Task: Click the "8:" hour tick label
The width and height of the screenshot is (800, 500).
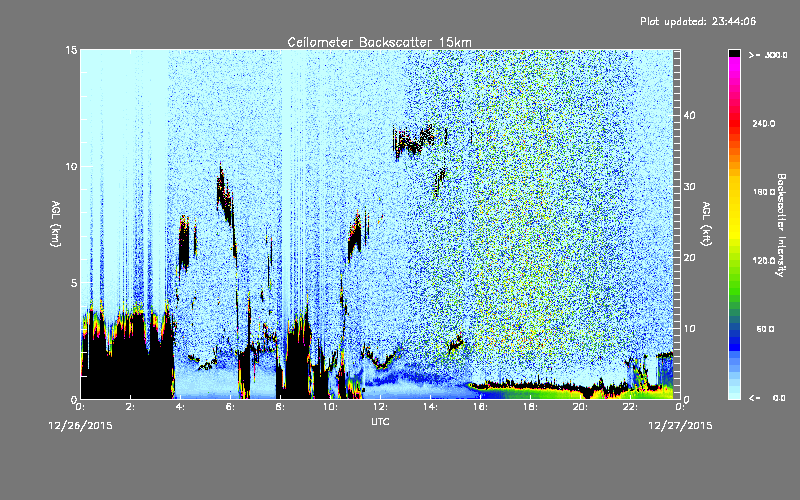Action: coord(281,407)
